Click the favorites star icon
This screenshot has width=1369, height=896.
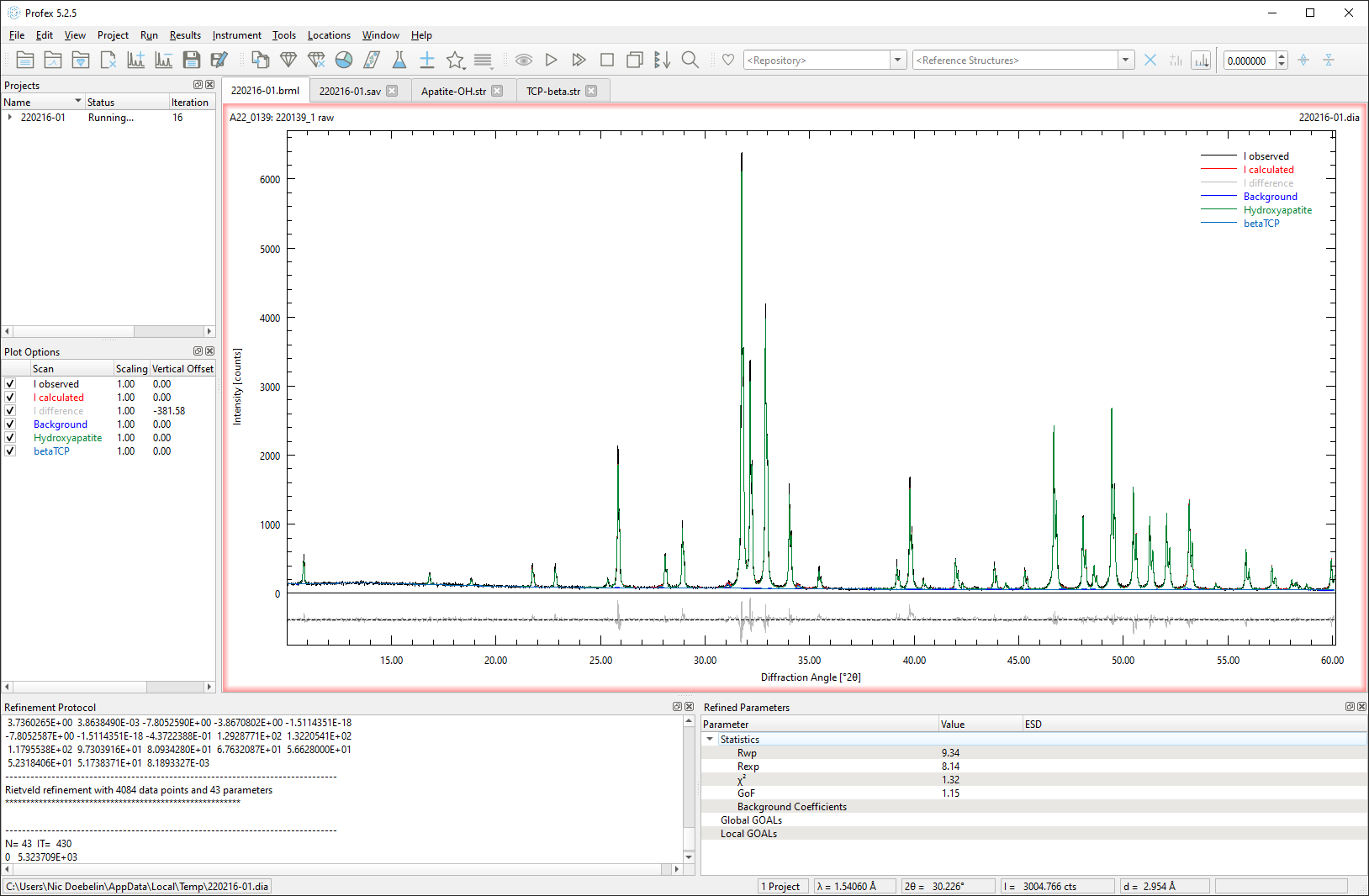pyautogui.click(x=455, y=61)
